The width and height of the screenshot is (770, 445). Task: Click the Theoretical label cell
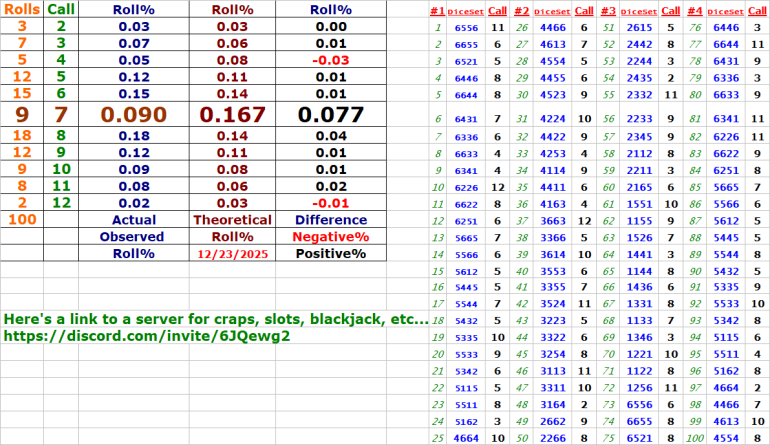[232, 220]
